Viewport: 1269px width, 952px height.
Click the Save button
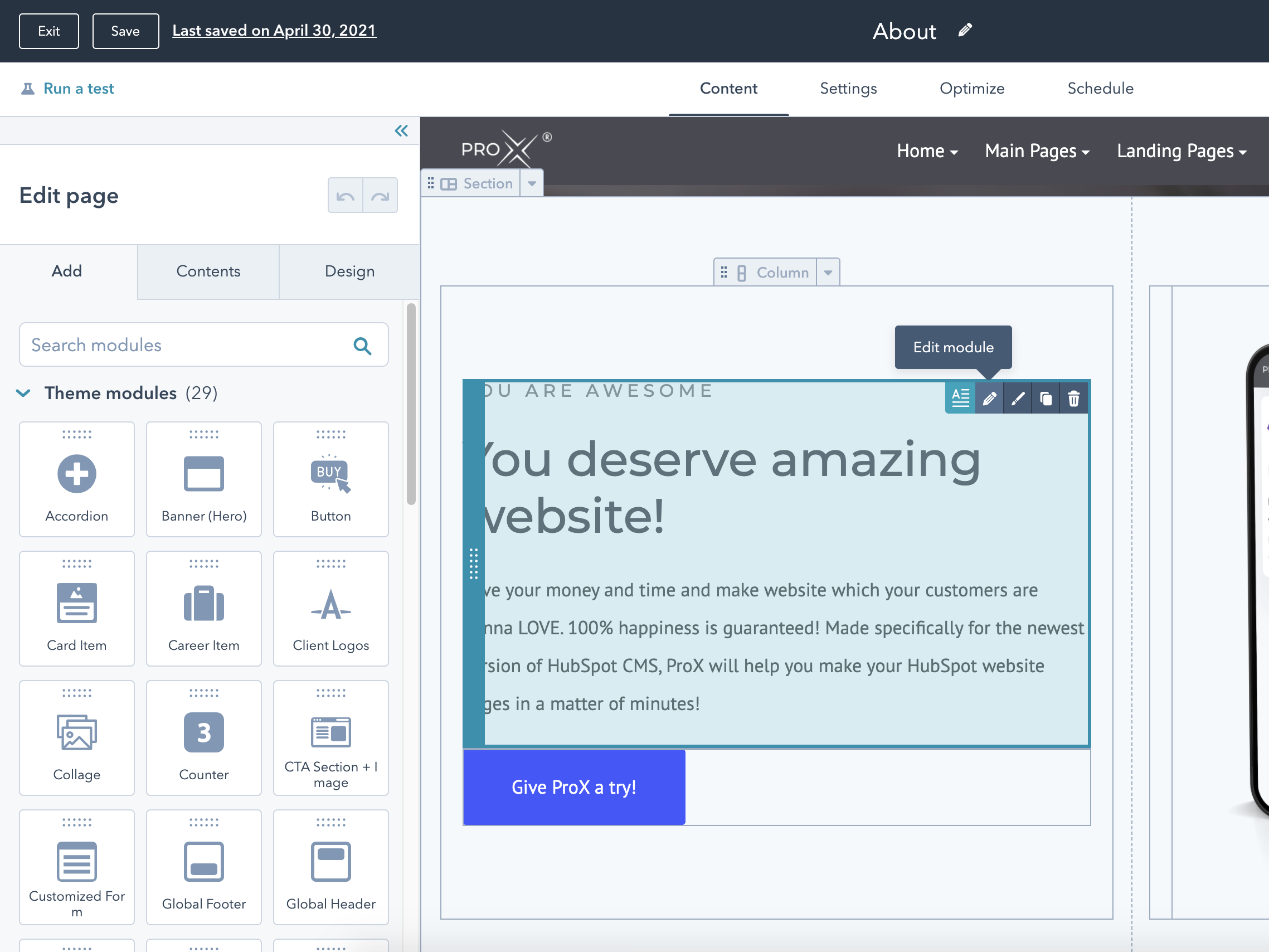pyautogui.click(x=125, y=31)
